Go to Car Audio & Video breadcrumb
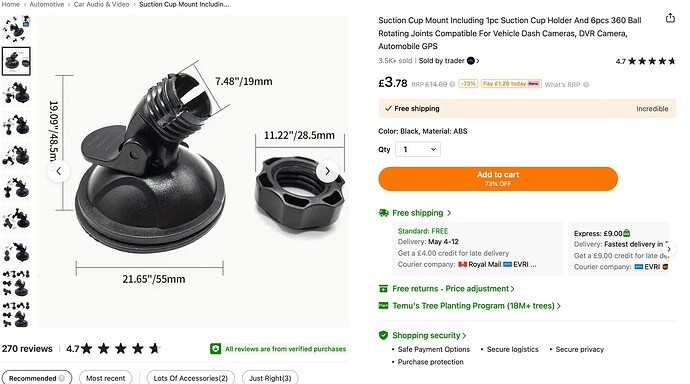The height and width of the screenshot is (384, 690). 101,4
